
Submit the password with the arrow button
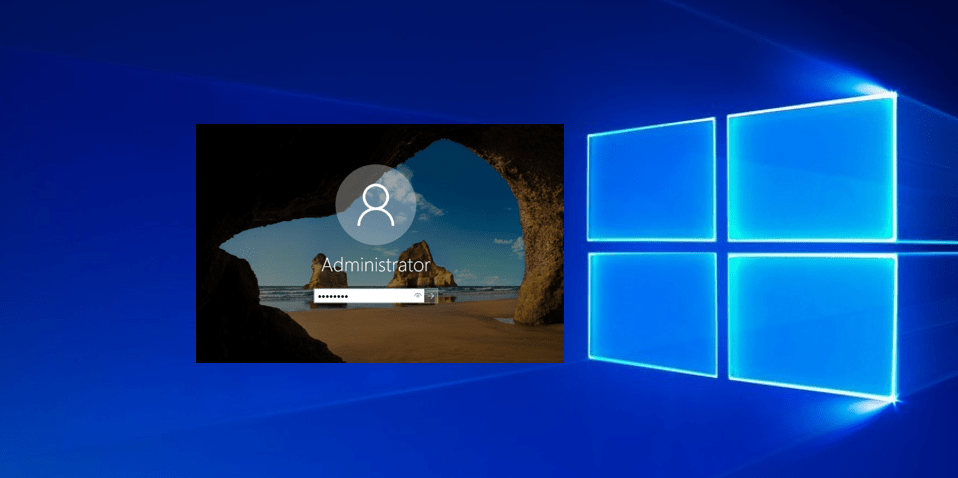[431, 296]
